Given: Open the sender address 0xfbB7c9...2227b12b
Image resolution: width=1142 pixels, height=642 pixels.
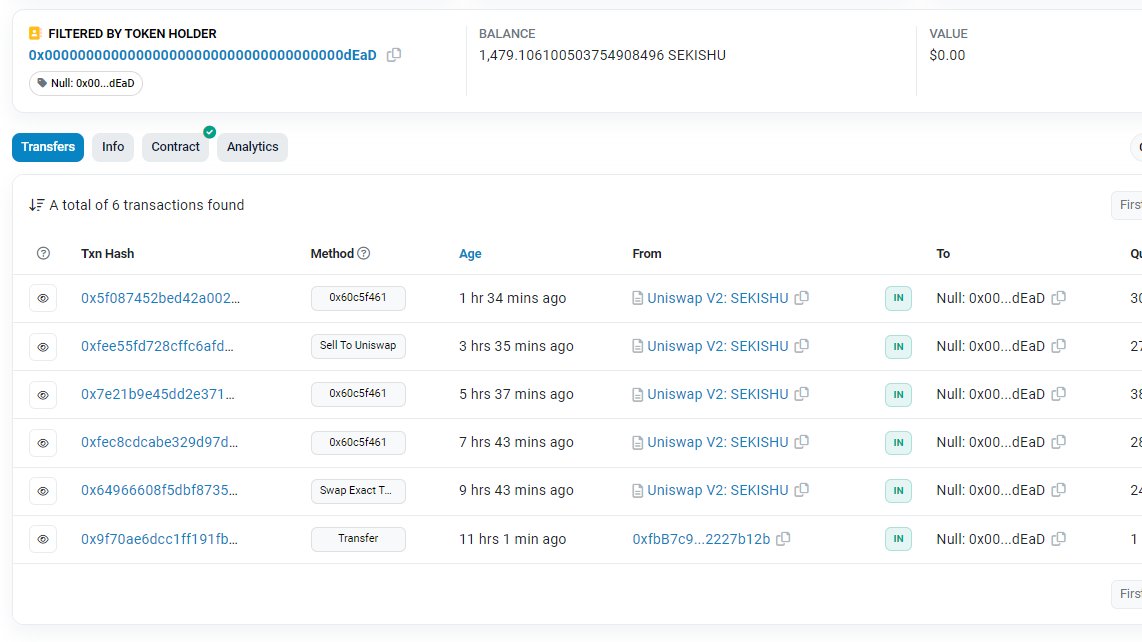Looking at the screenshot, I should click(x=701, y=539).
